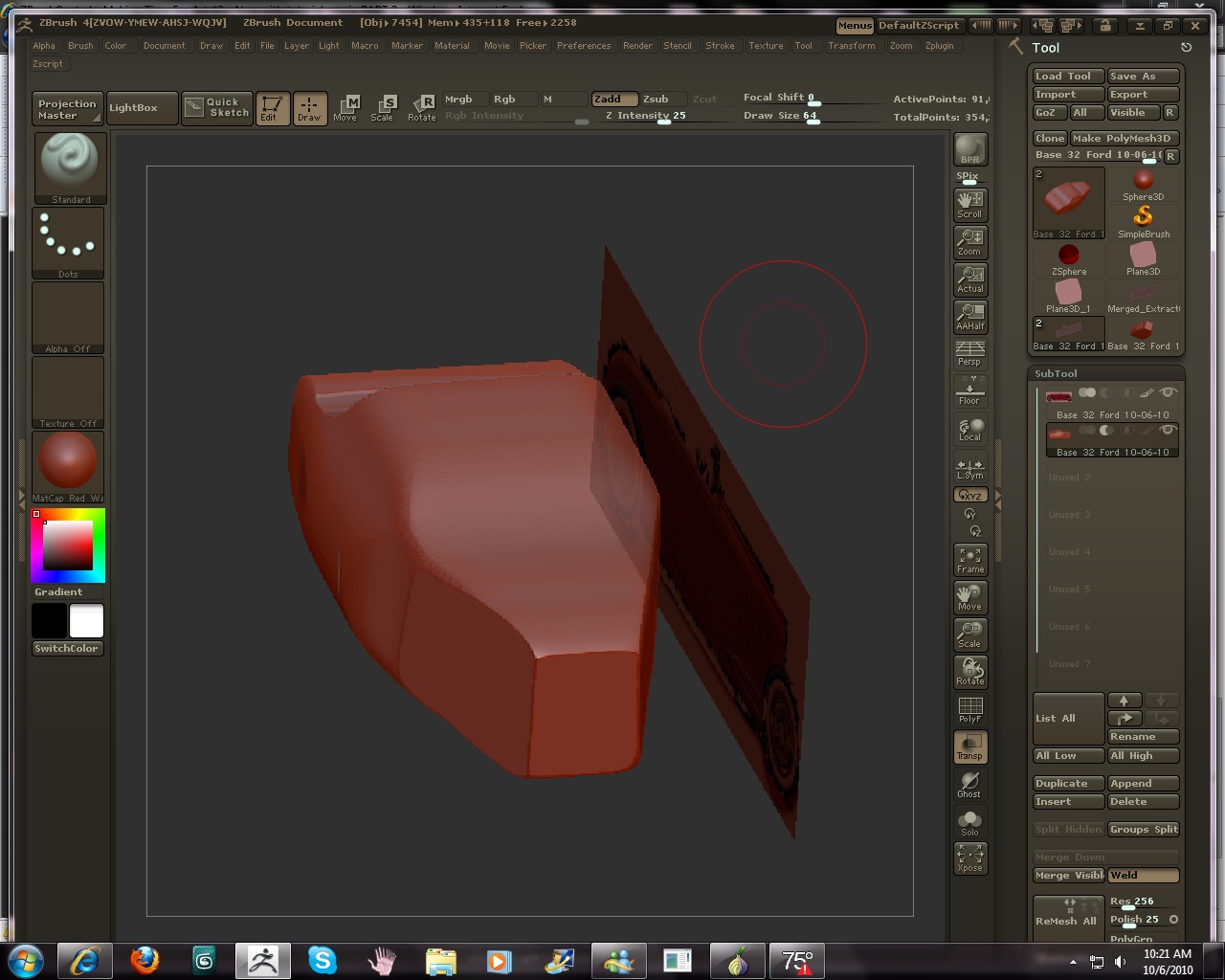
Task: Toggle Edit mode
Action: coord(272,108)
